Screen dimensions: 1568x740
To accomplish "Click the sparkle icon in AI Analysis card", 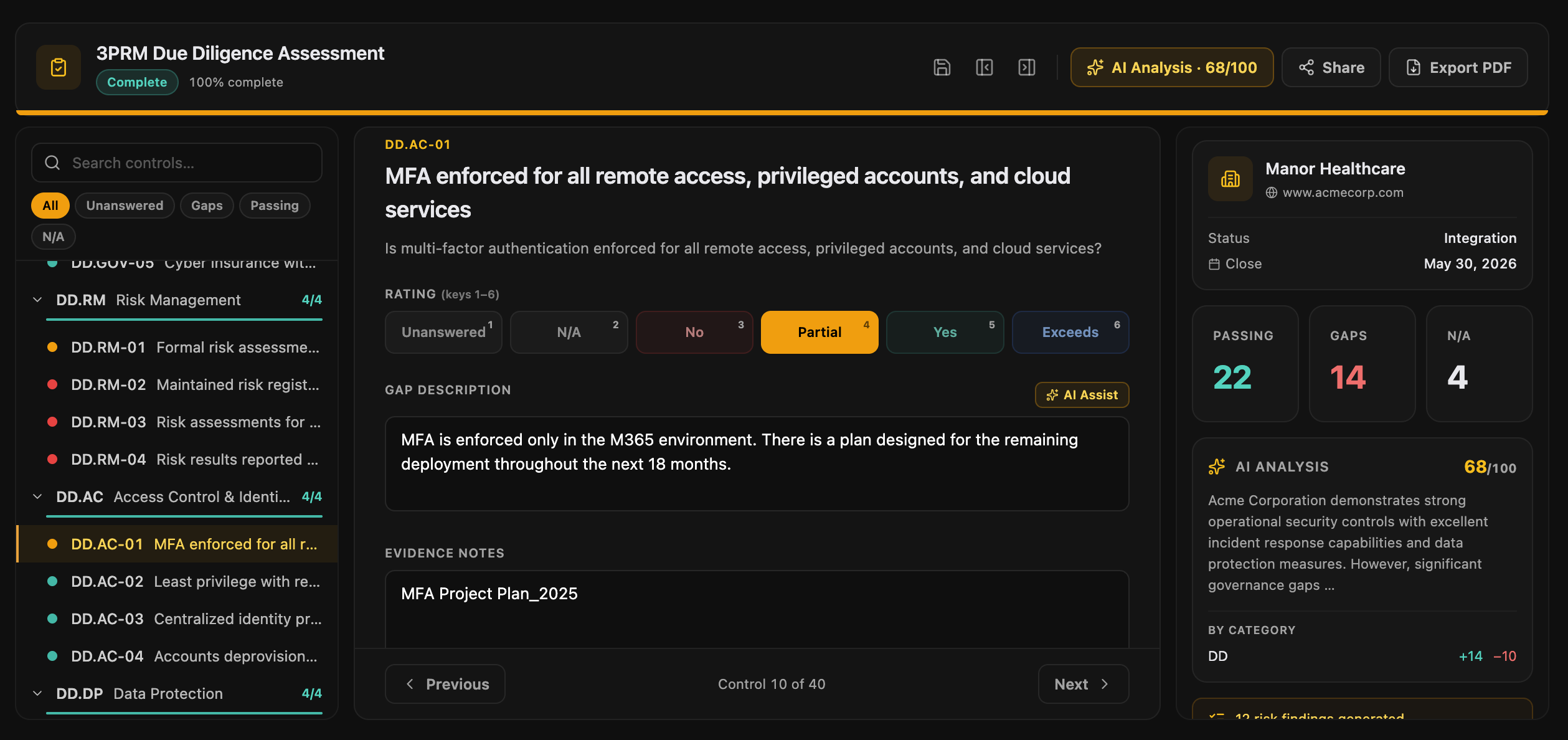I will tap(1217, 467).
